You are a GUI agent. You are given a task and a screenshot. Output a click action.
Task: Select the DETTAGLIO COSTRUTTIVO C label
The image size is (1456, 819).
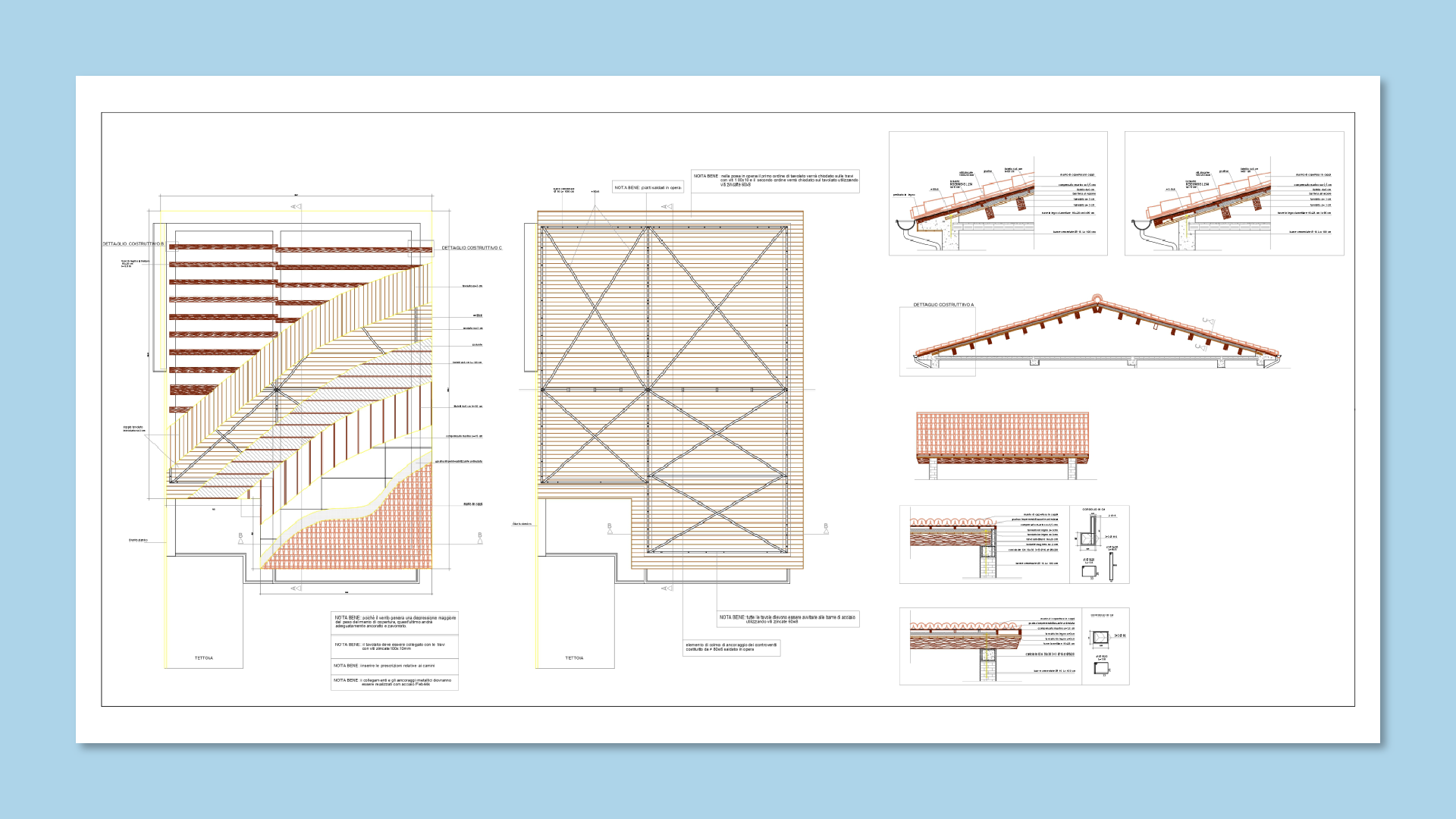[472, 248]
